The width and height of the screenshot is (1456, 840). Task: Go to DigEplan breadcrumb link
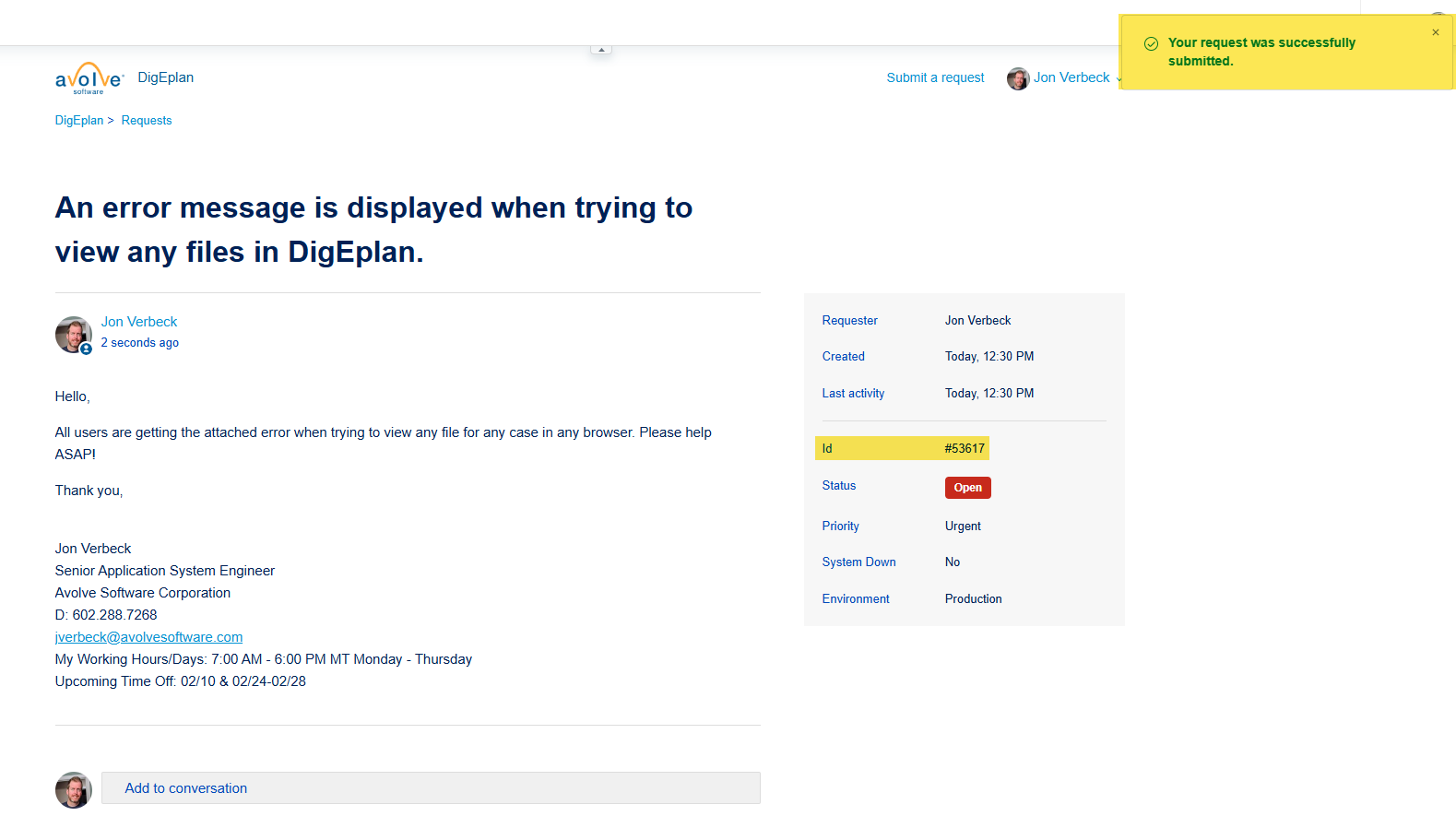pyautogui.click(x=79, y=121)
